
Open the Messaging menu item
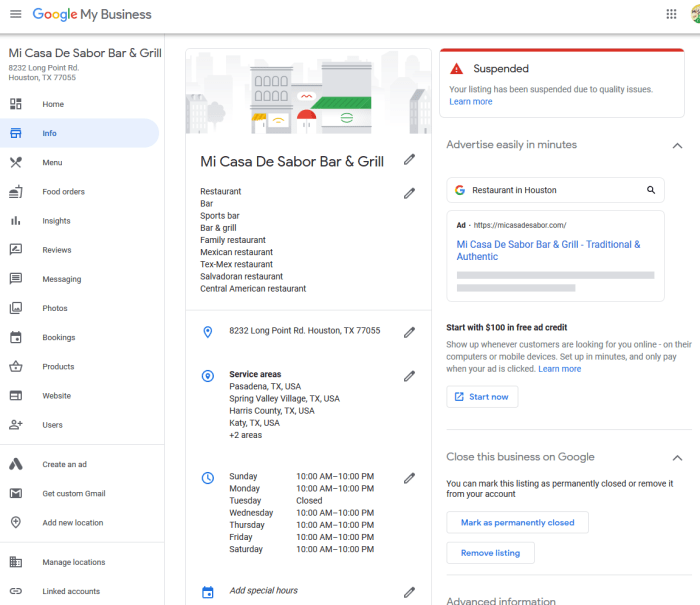[62, 279]
